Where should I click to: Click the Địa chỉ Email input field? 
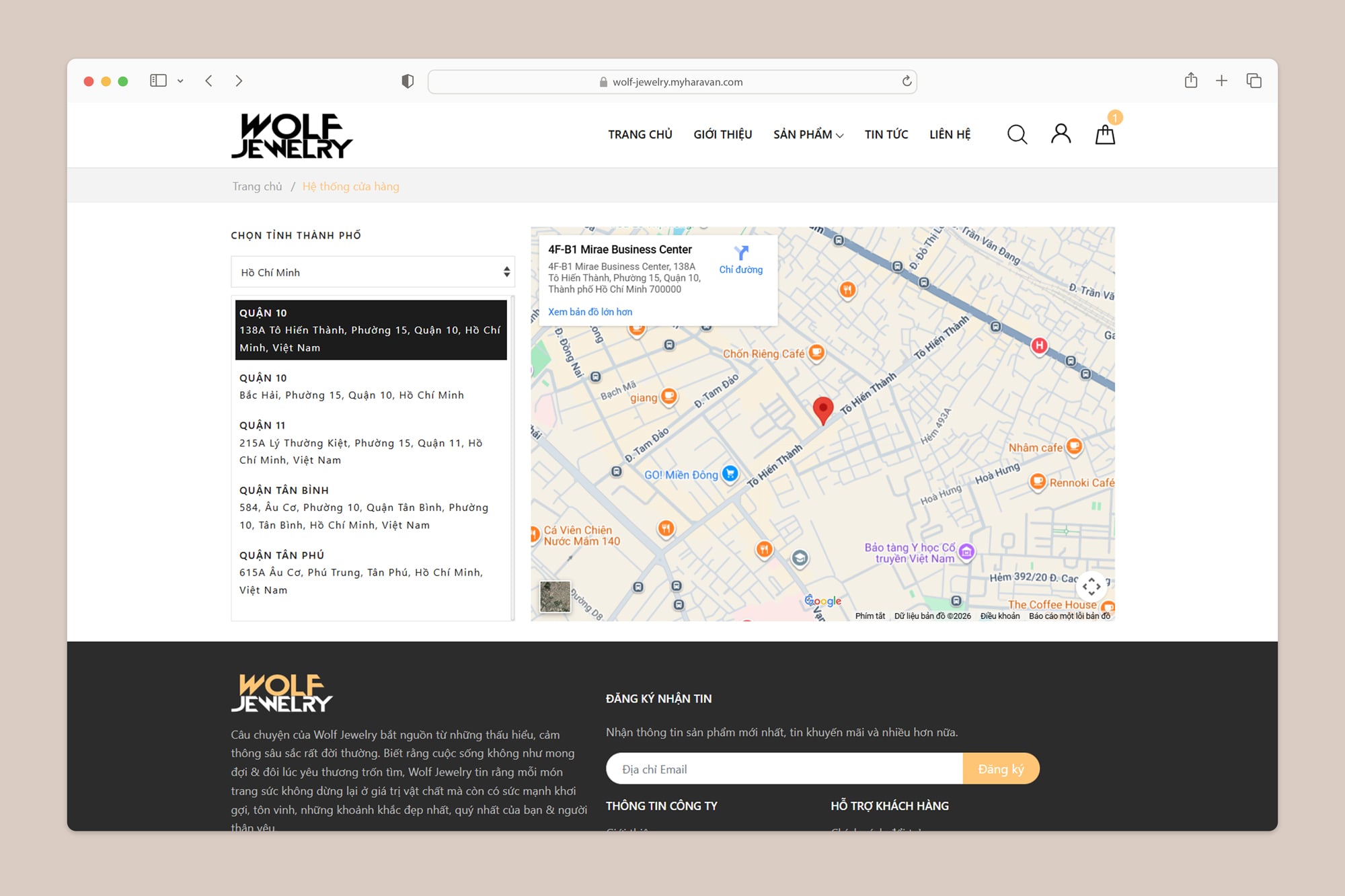tap(783, 769)
